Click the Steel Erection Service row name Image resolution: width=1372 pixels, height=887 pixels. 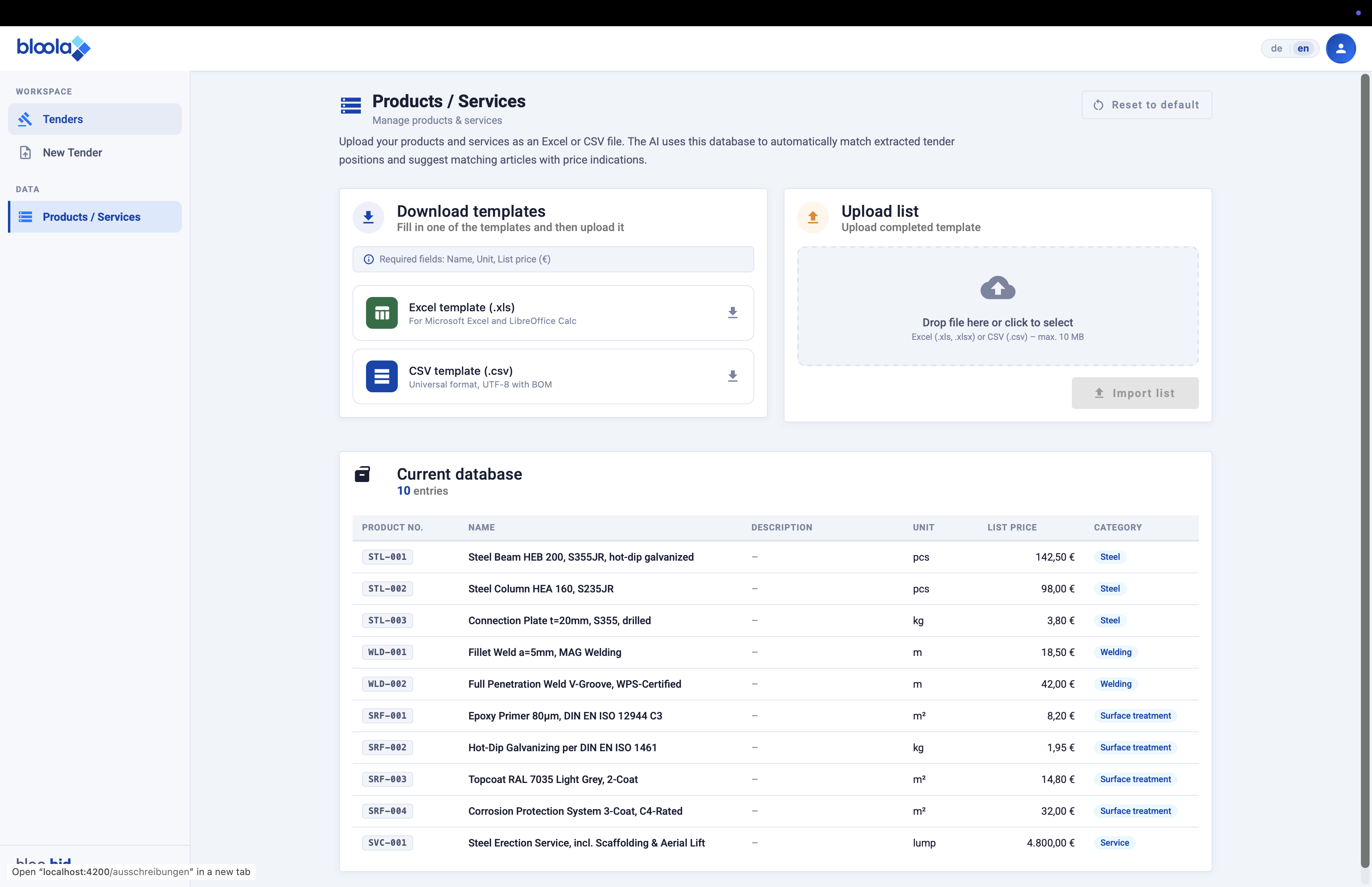(586, 843)
